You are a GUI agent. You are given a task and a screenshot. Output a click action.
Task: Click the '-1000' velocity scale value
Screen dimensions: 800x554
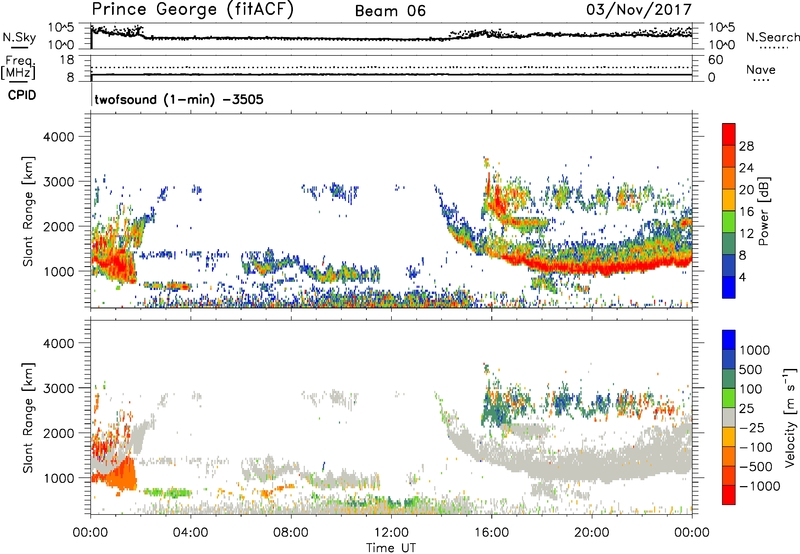coord(760,486)
